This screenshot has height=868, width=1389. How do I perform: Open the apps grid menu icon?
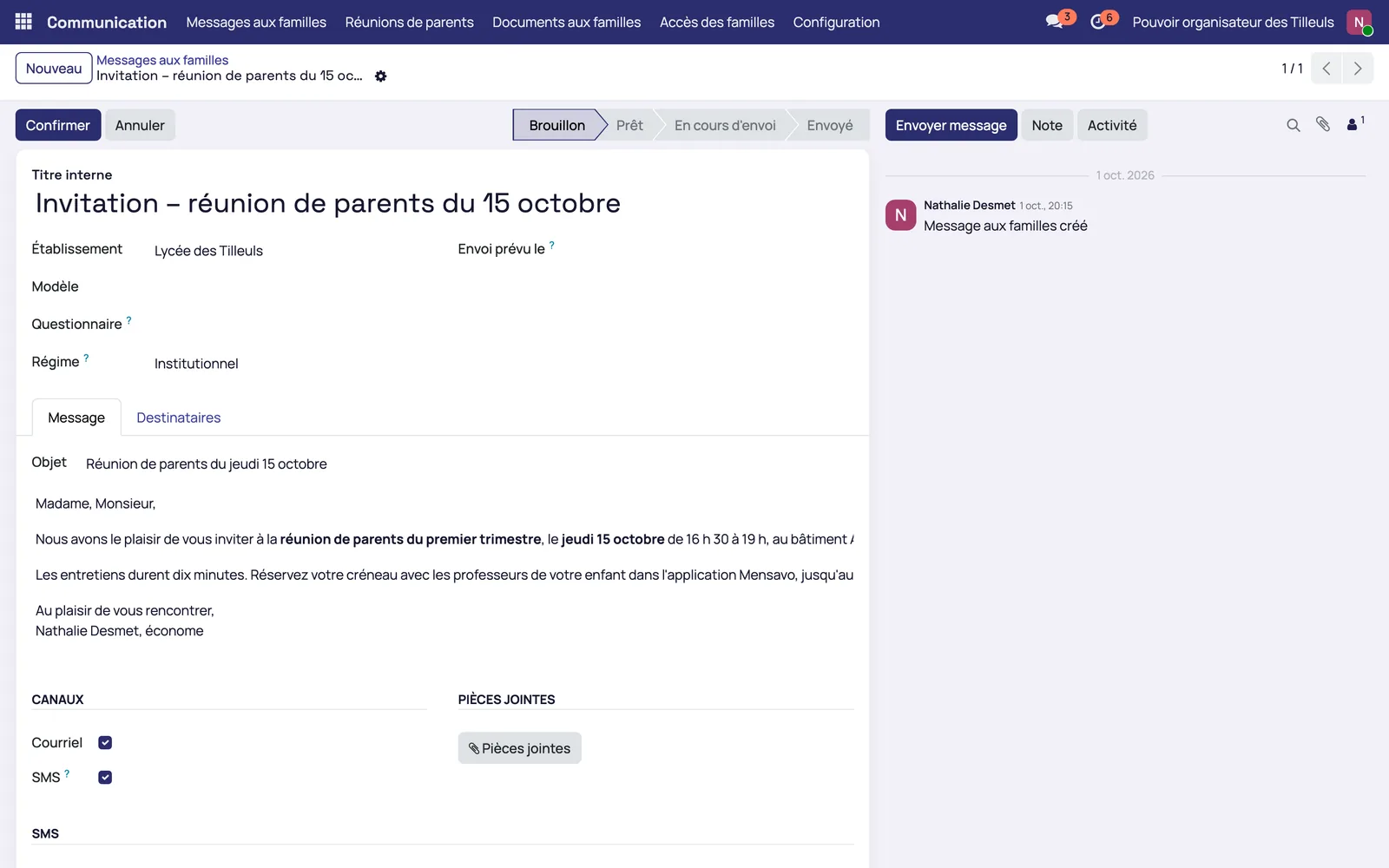pyautogui.click(x=23, y=22)
